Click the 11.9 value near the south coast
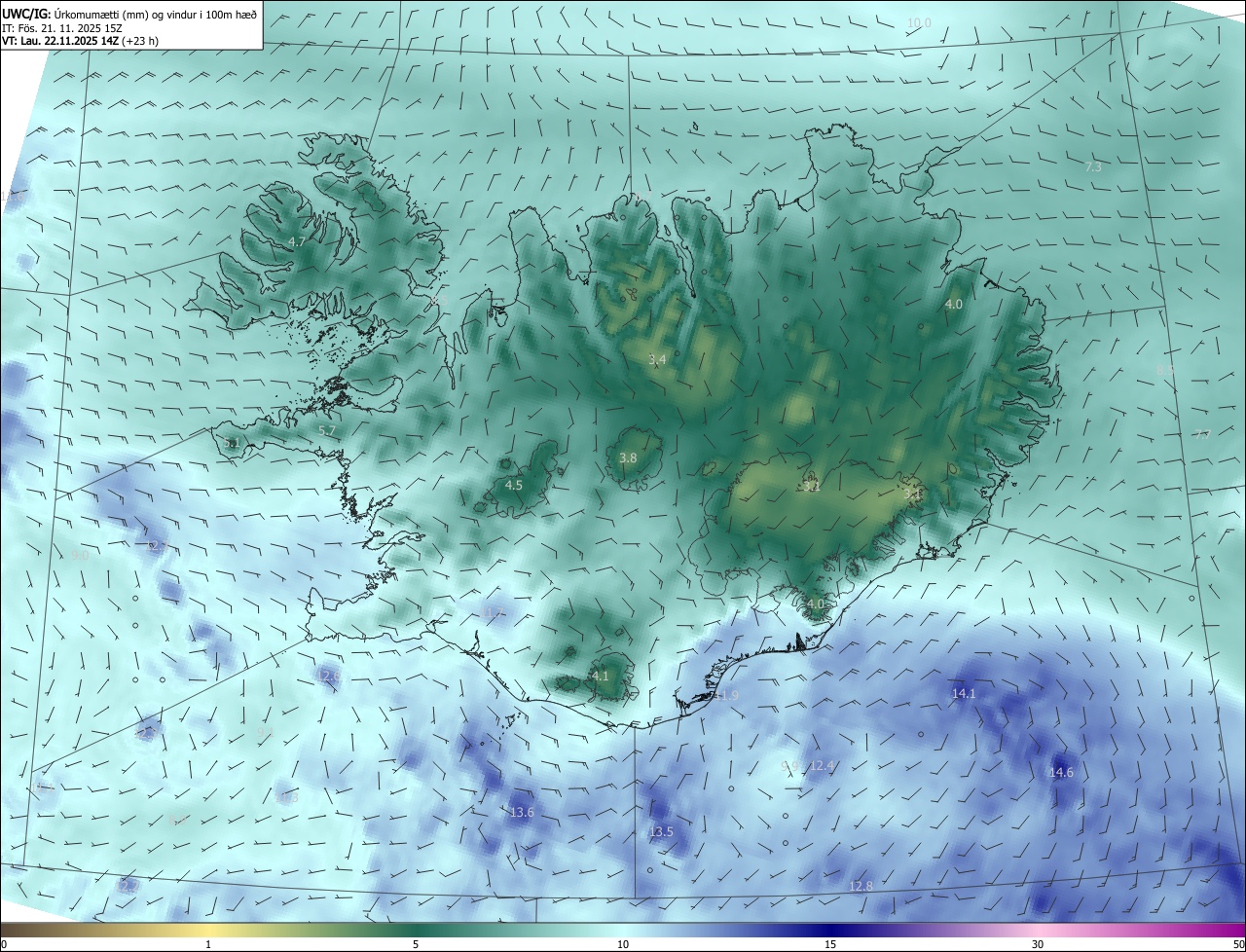This screenshot has width=1246, height=952. 726,695
